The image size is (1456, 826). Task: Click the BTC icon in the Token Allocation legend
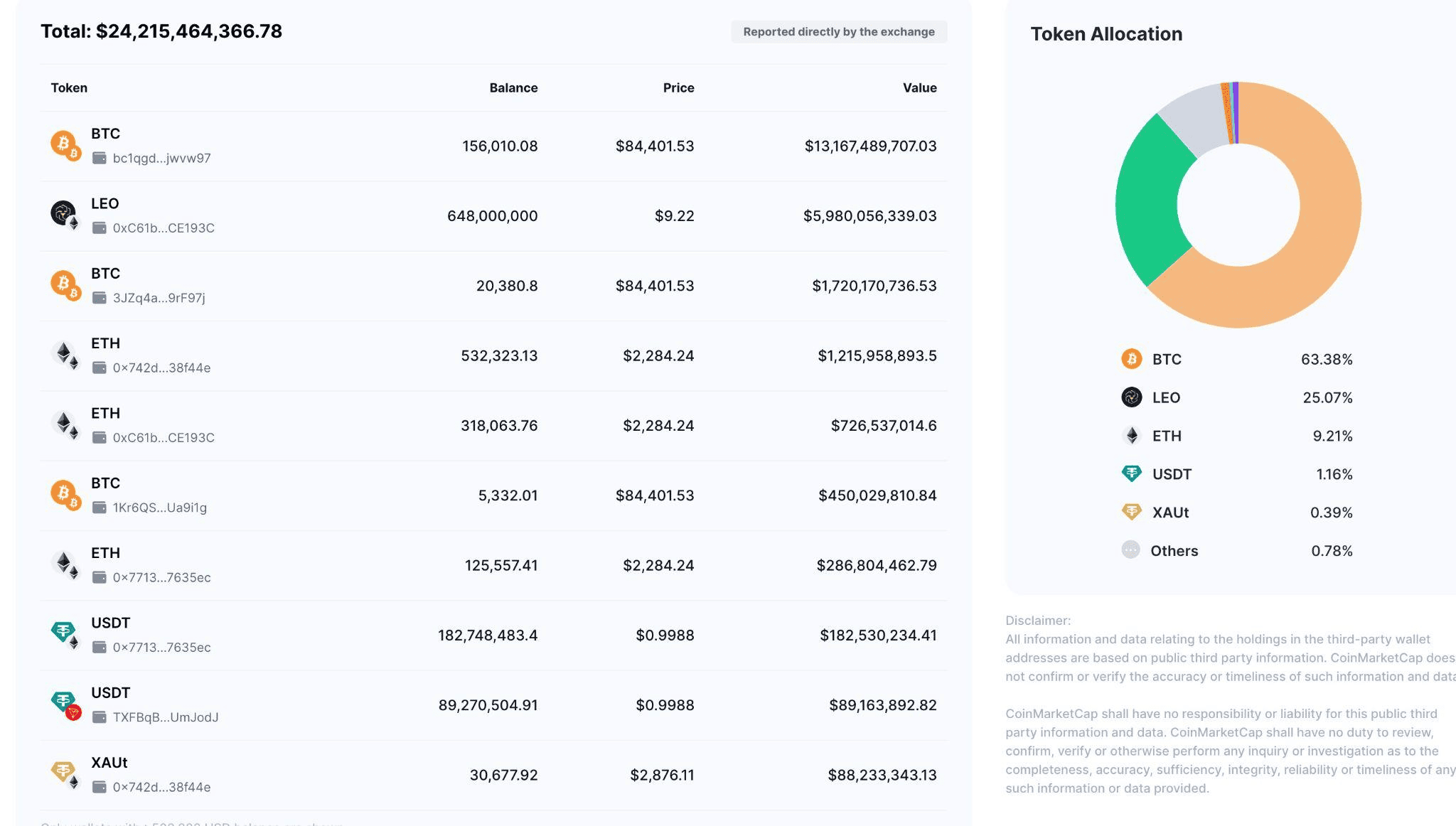[x=1131, y=359]
